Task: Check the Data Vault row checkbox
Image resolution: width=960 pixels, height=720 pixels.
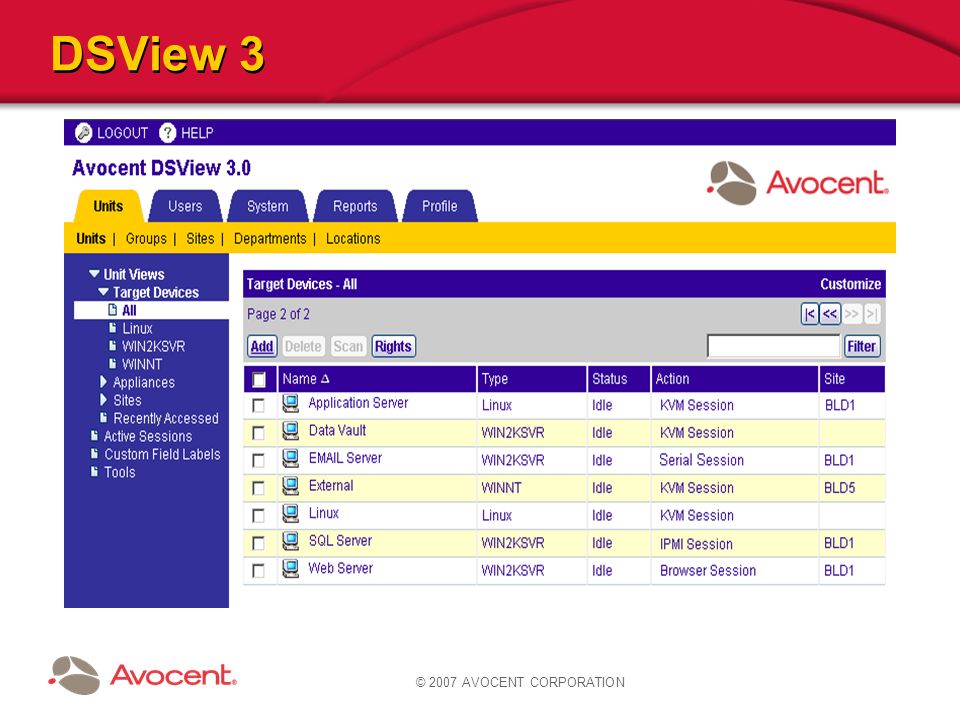Action: tap(258, 433)
